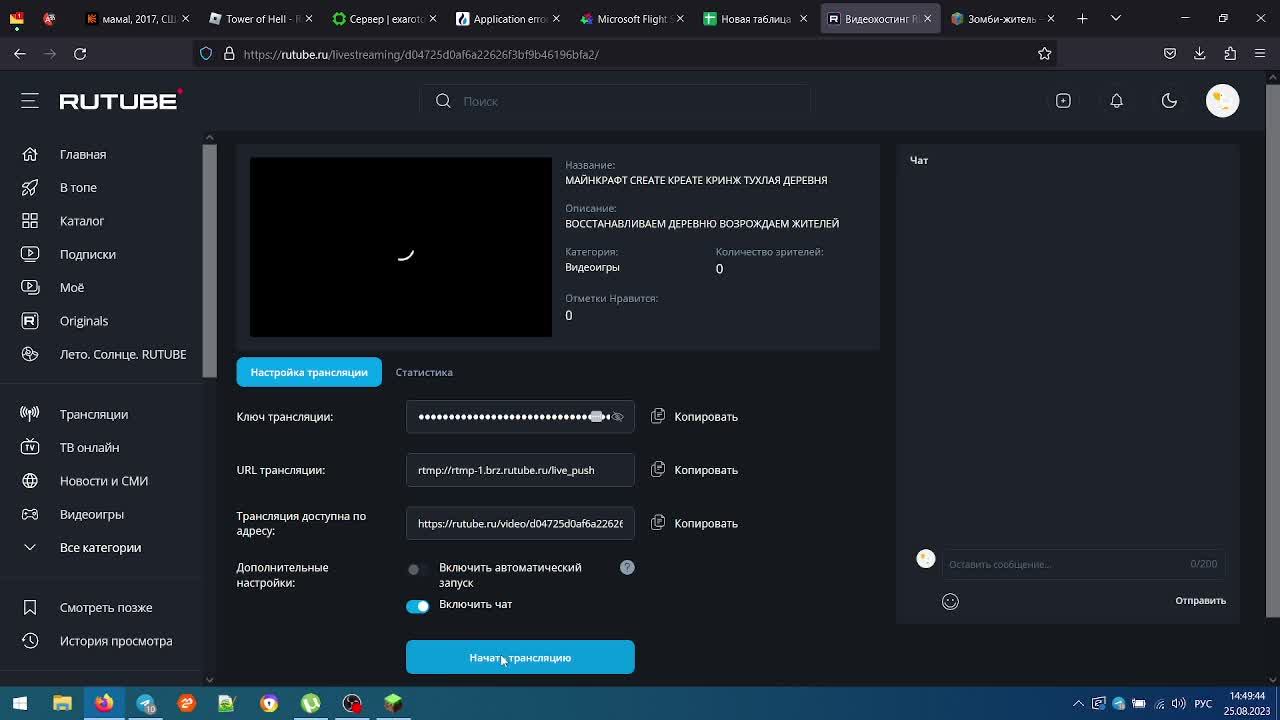This screenshot has width=1280, height=720.
Task: Expand Все категории list
Action: [x=100, y=547]
